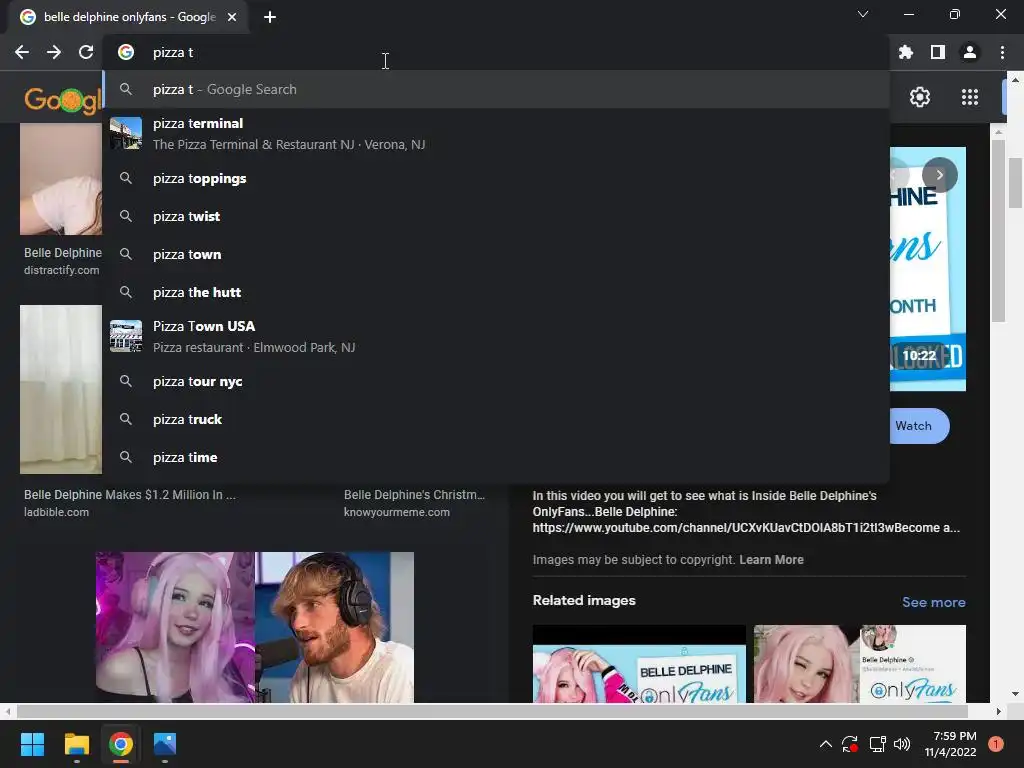Click the next arrow on the preview image

pos(940,175)
